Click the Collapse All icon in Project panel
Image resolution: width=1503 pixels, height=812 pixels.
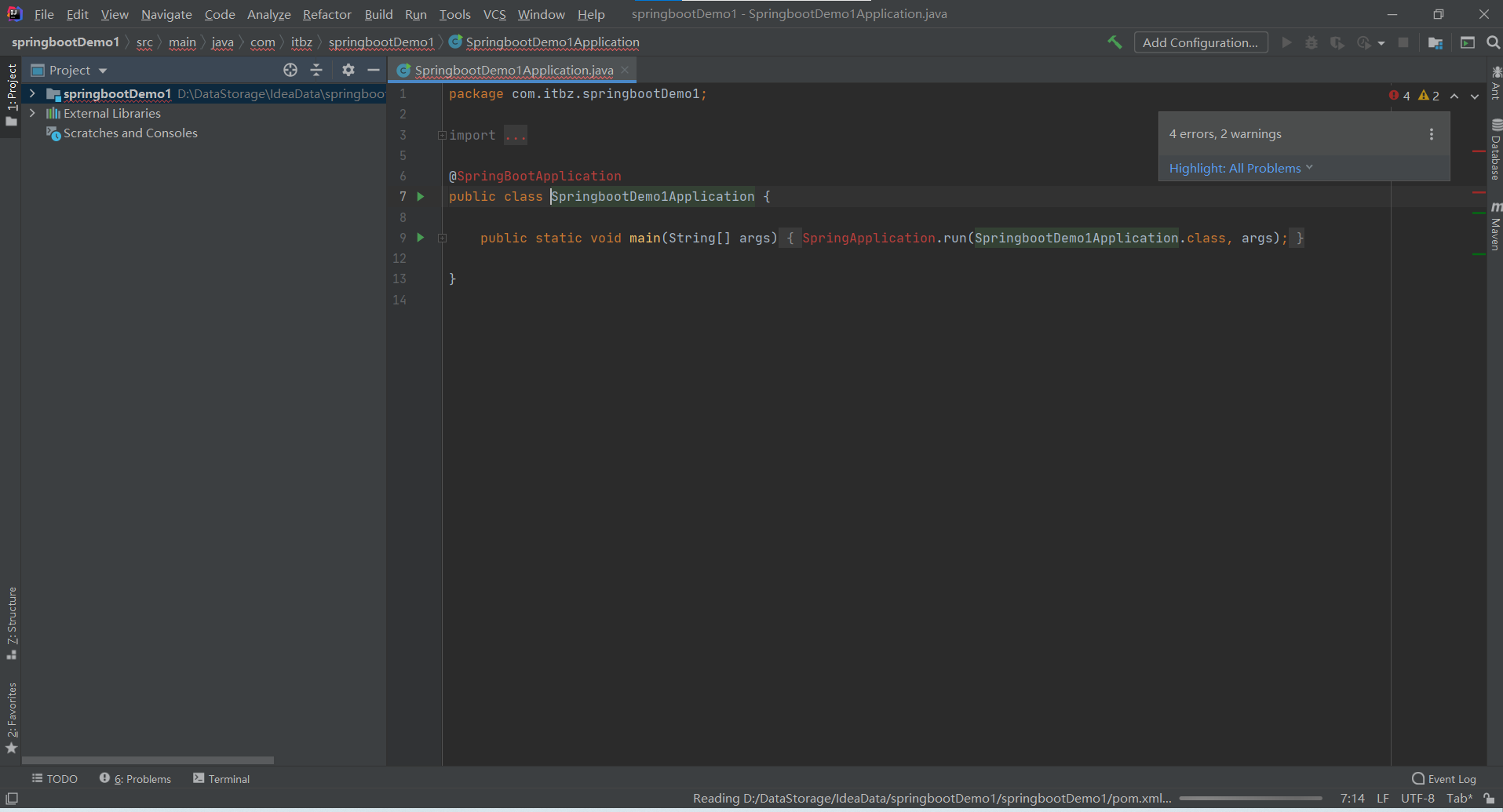click(x=316, y=70)
